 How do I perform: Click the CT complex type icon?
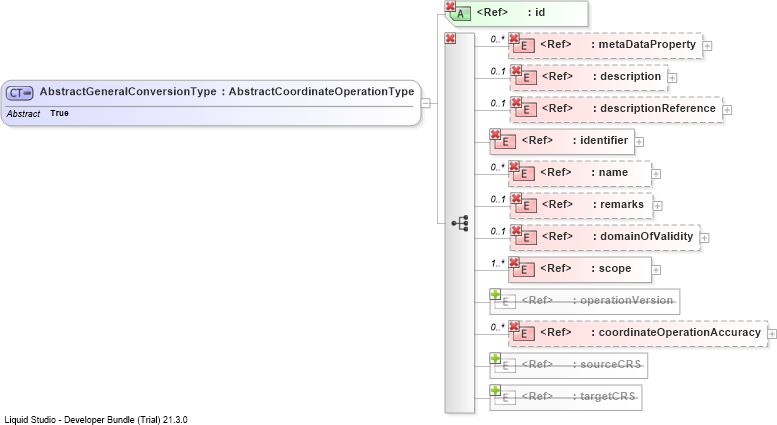19,93
